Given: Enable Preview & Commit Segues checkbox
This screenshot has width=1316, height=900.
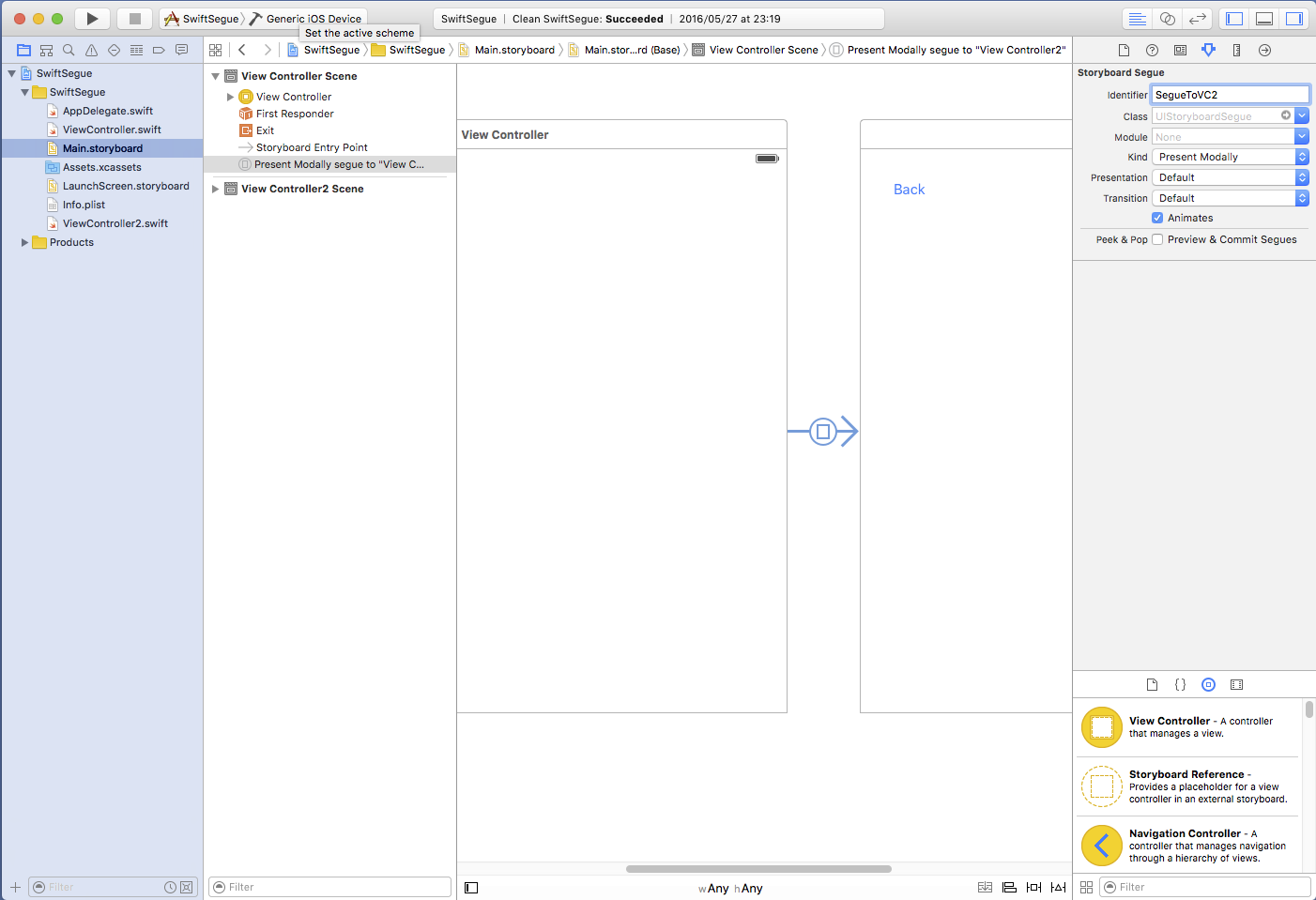Looking at the screenshot, I should coord(1157,239).
